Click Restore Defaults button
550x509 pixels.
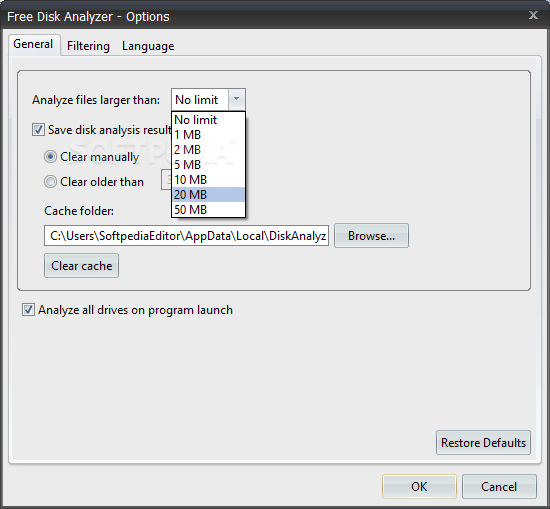483,443
